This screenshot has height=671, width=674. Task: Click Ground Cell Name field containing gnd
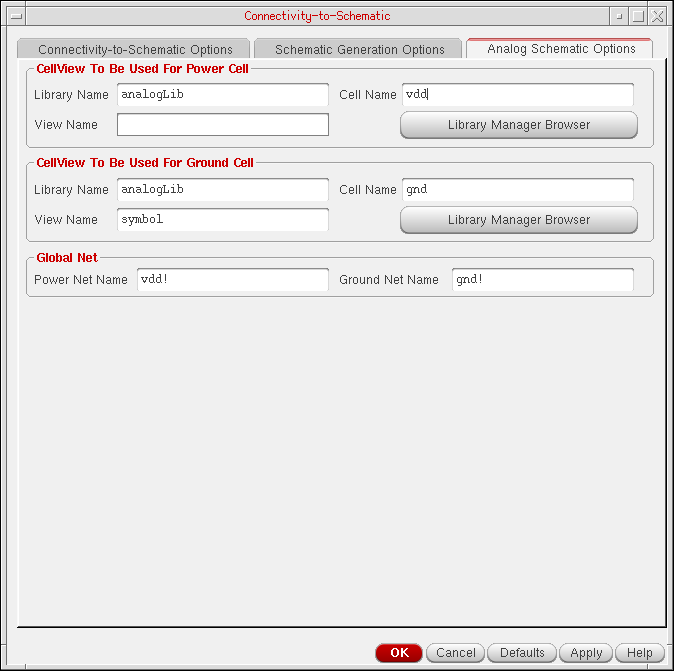point(518,190)
